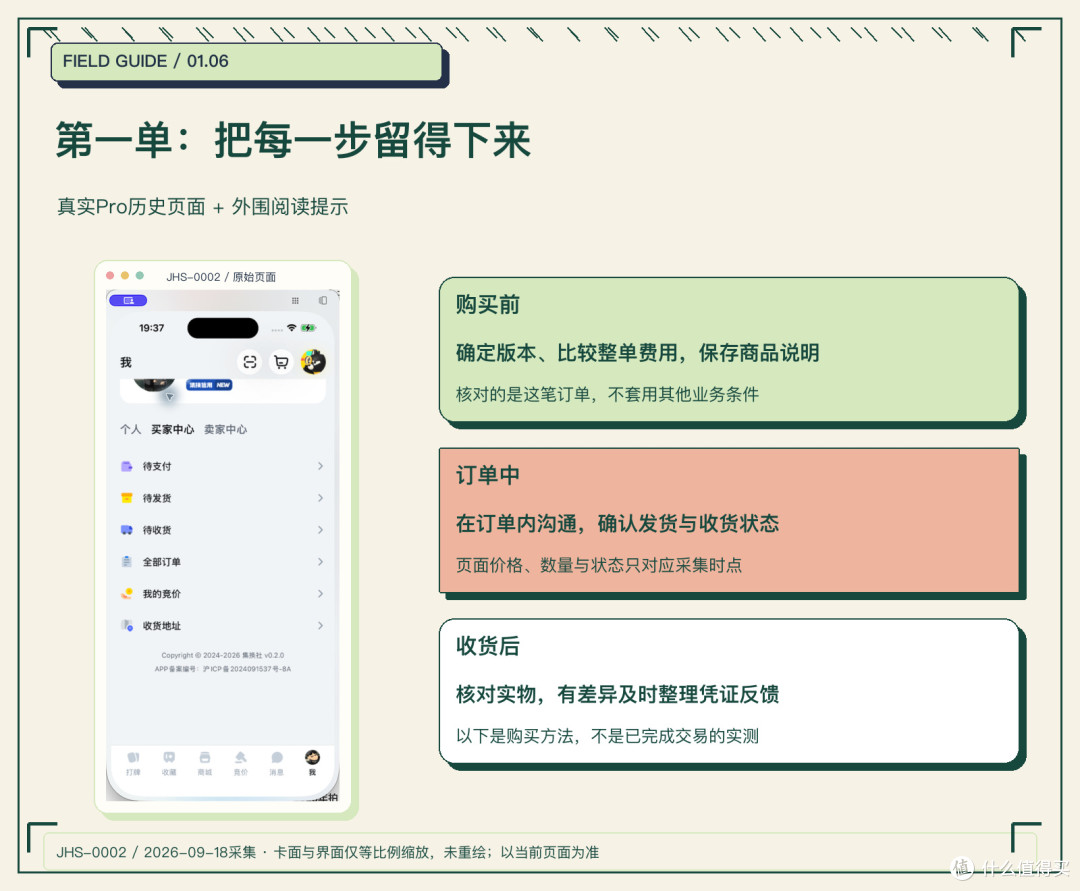The image size is (1080, 891).
Task: Open the 消息 tab in the bottom bar
Action: tap(276, 763)
